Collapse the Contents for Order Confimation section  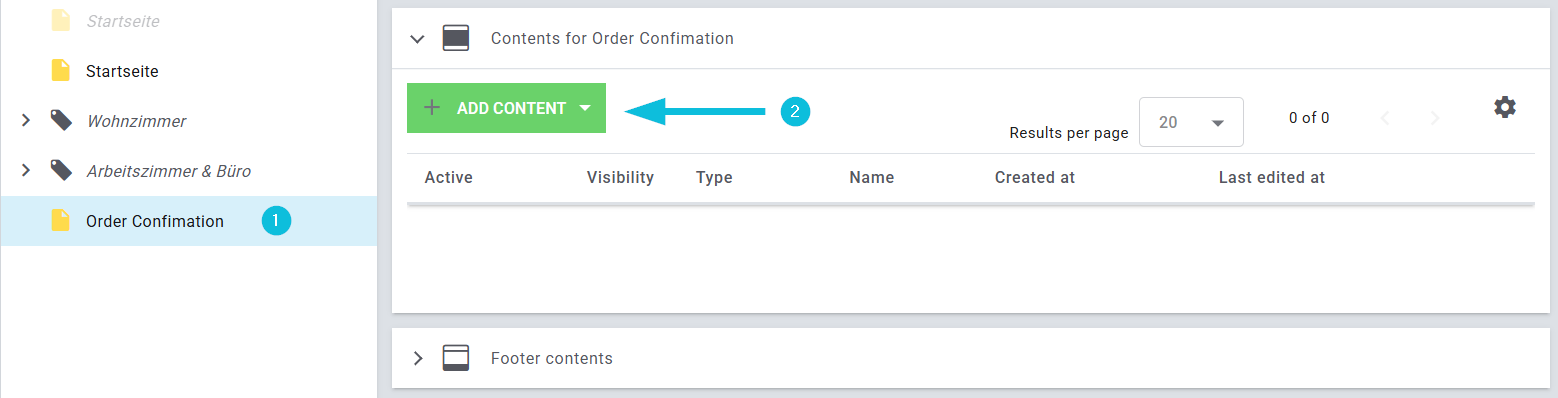[418, 39]
